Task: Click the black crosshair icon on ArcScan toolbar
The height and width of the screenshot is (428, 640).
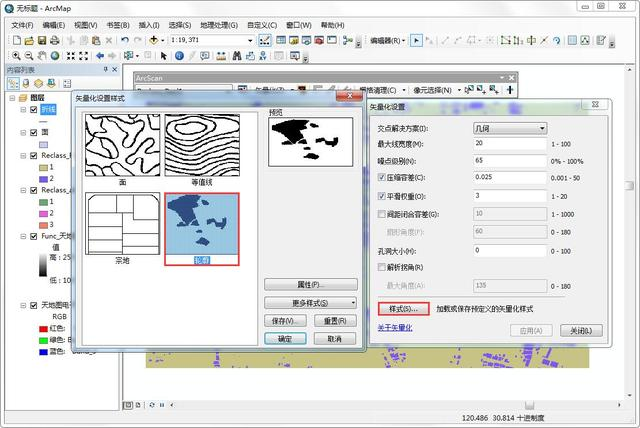Action: pyautogui.click(x=510, y=89)
